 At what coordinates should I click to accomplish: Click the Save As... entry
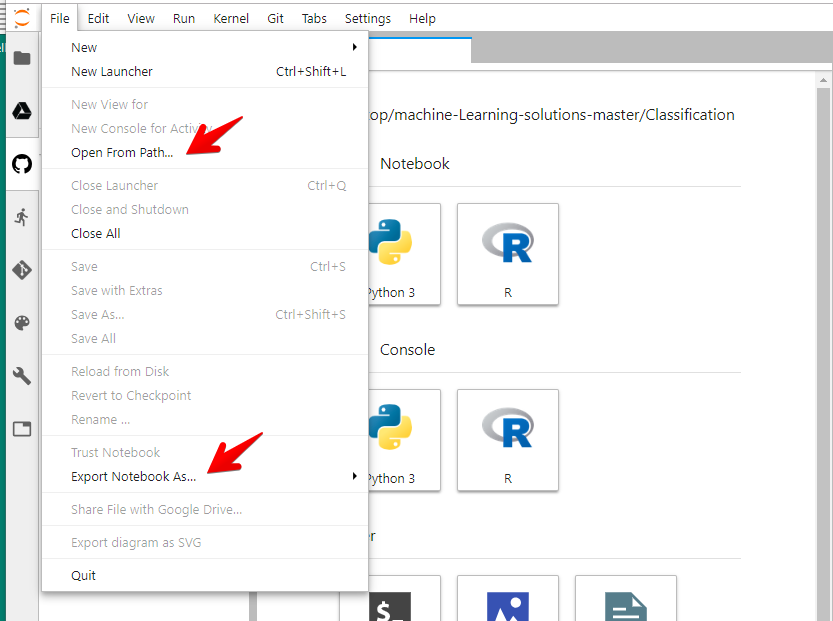tap(205, 314)
